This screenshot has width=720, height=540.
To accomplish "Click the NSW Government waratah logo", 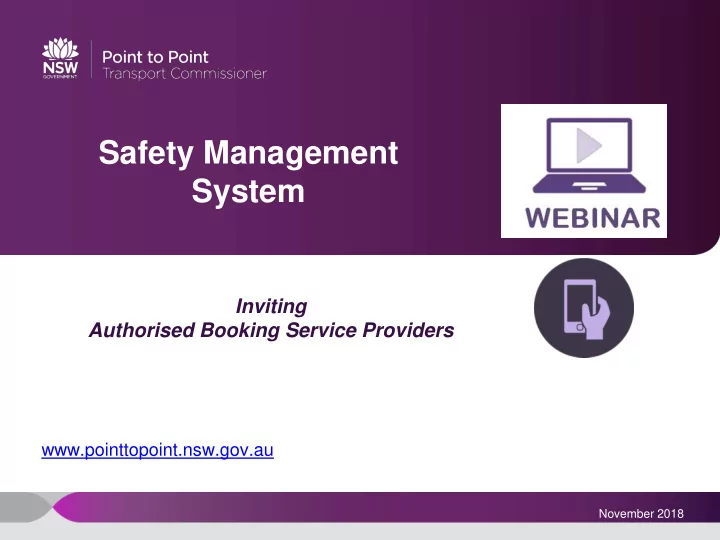I will [60, 58].
